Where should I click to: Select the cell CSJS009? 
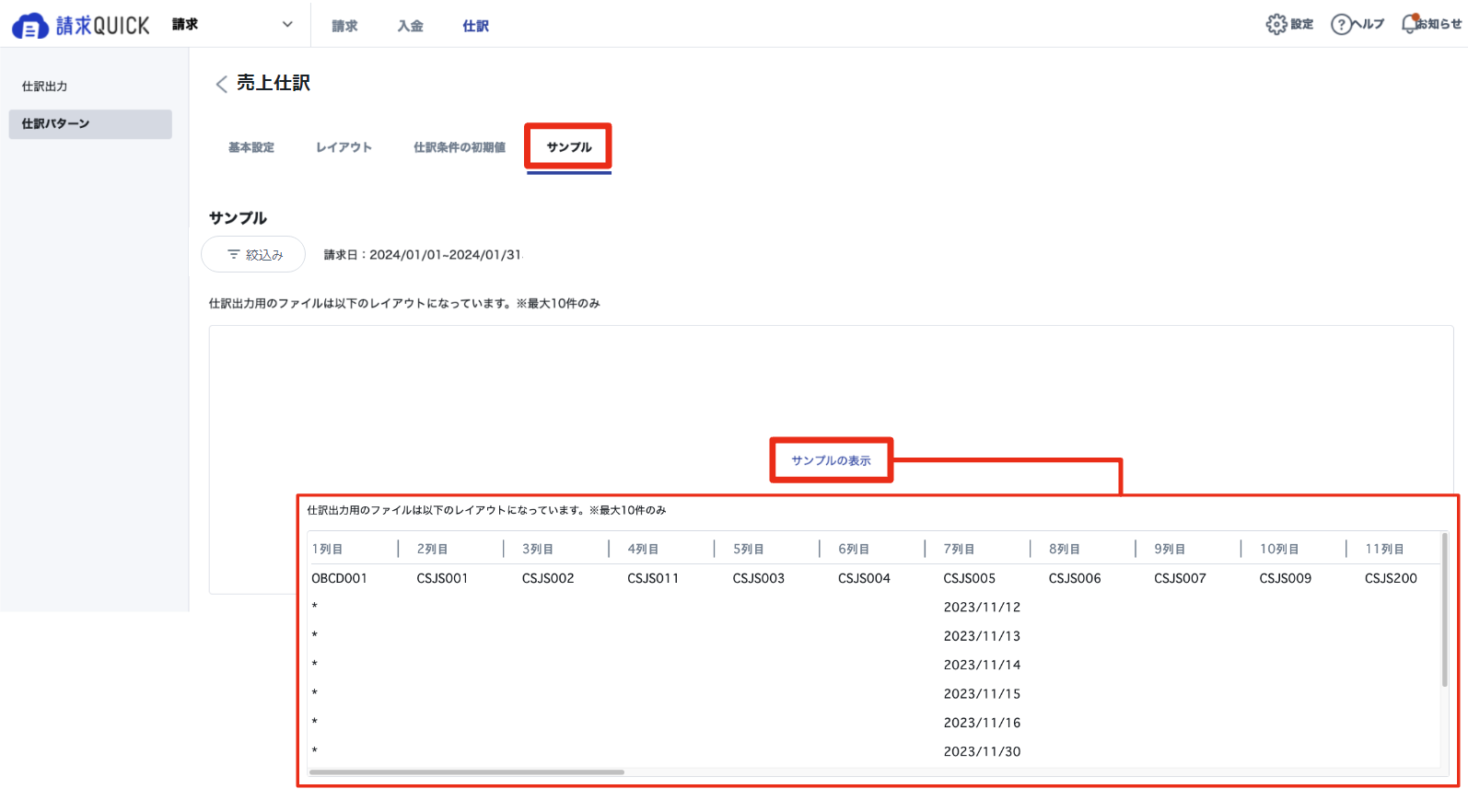click(x=1286, y=578)
